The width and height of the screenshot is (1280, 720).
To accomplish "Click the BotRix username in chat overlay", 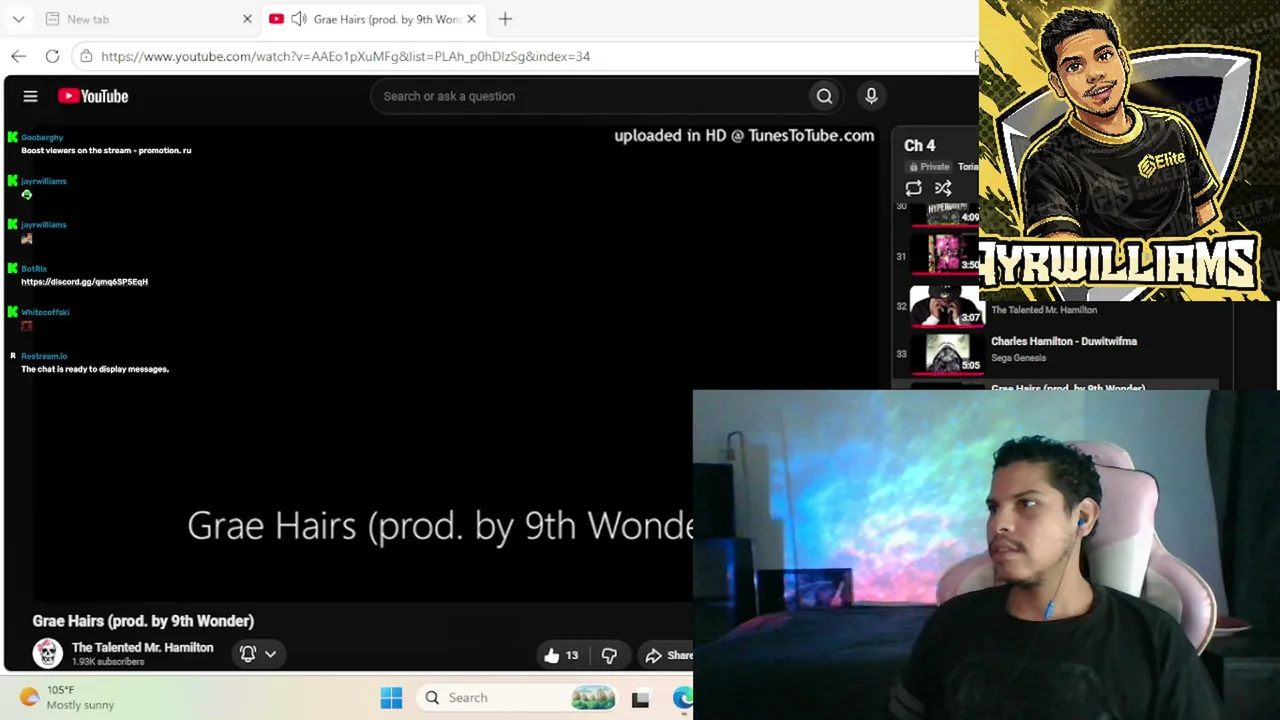I will tap(34, 269).
